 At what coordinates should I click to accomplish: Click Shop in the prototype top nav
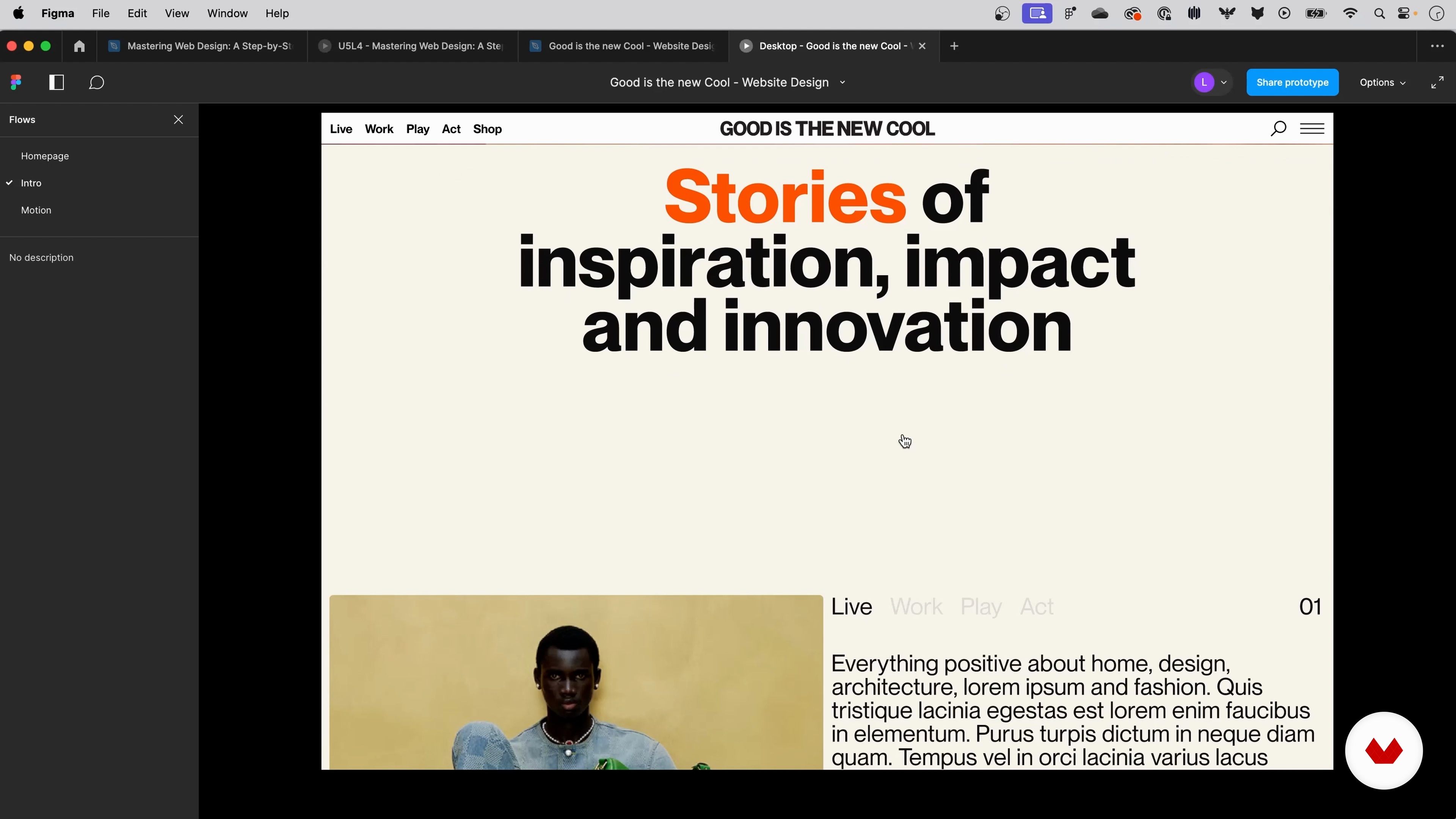pos(487,129)
